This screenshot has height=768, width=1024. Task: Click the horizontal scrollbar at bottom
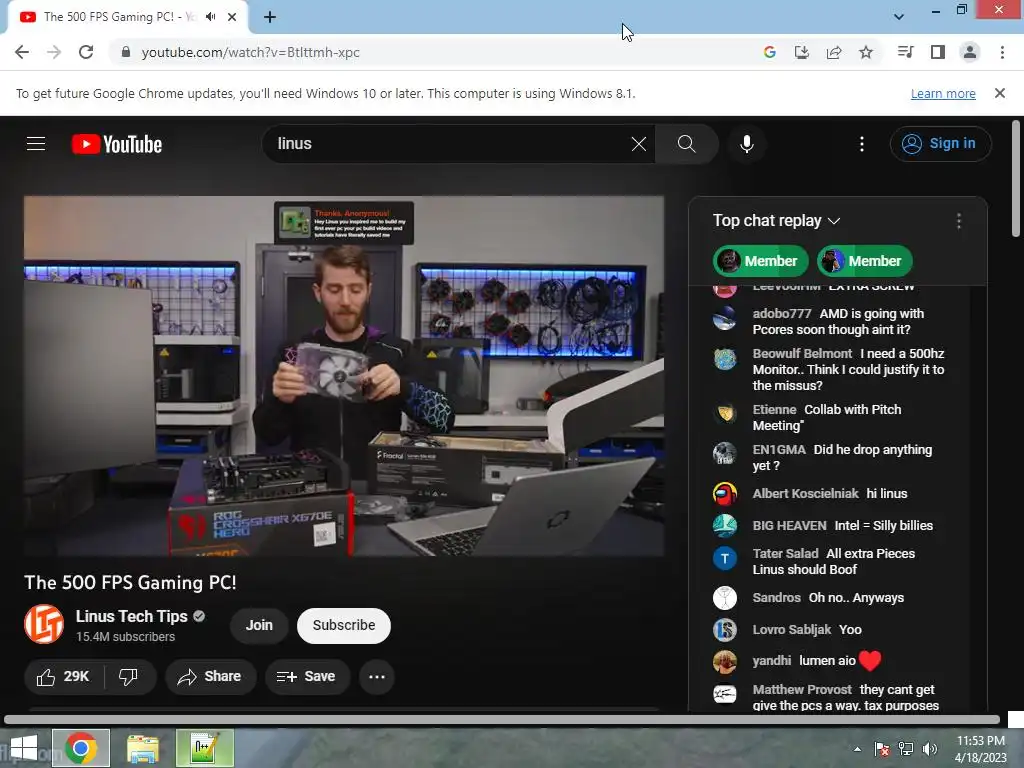click(x=502, y=719)
